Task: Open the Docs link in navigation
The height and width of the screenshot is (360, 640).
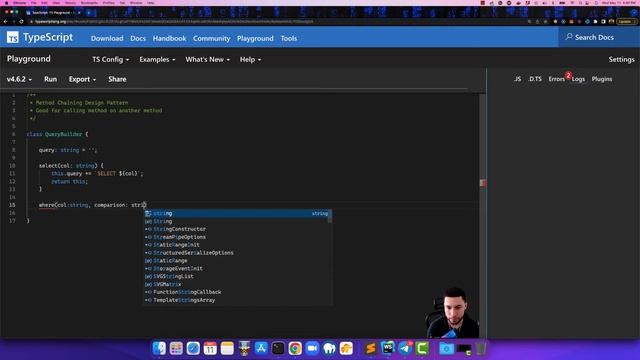Action: point(138,38)
